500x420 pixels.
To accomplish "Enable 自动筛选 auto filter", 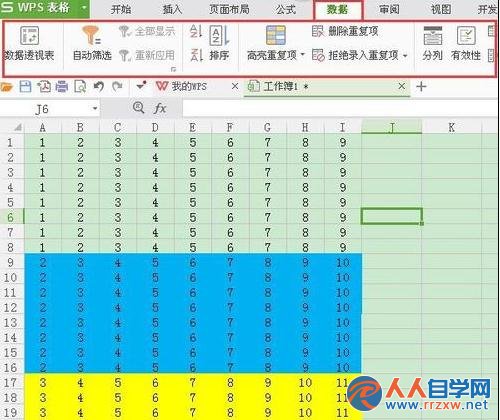I will tap(92, 43).
